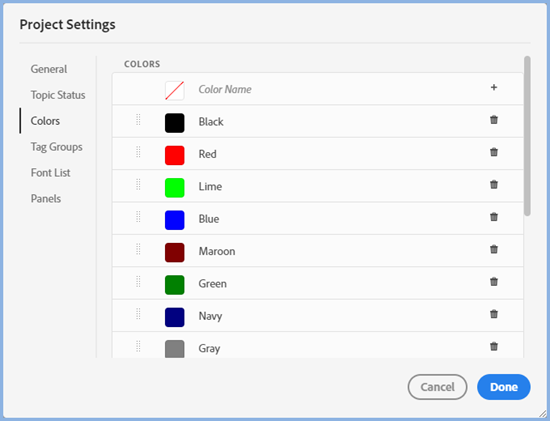Image resolution: width=550 pixels, height=421 pixels.
Task: Open the empty new-color swatch picker
Action: (175, 91)
